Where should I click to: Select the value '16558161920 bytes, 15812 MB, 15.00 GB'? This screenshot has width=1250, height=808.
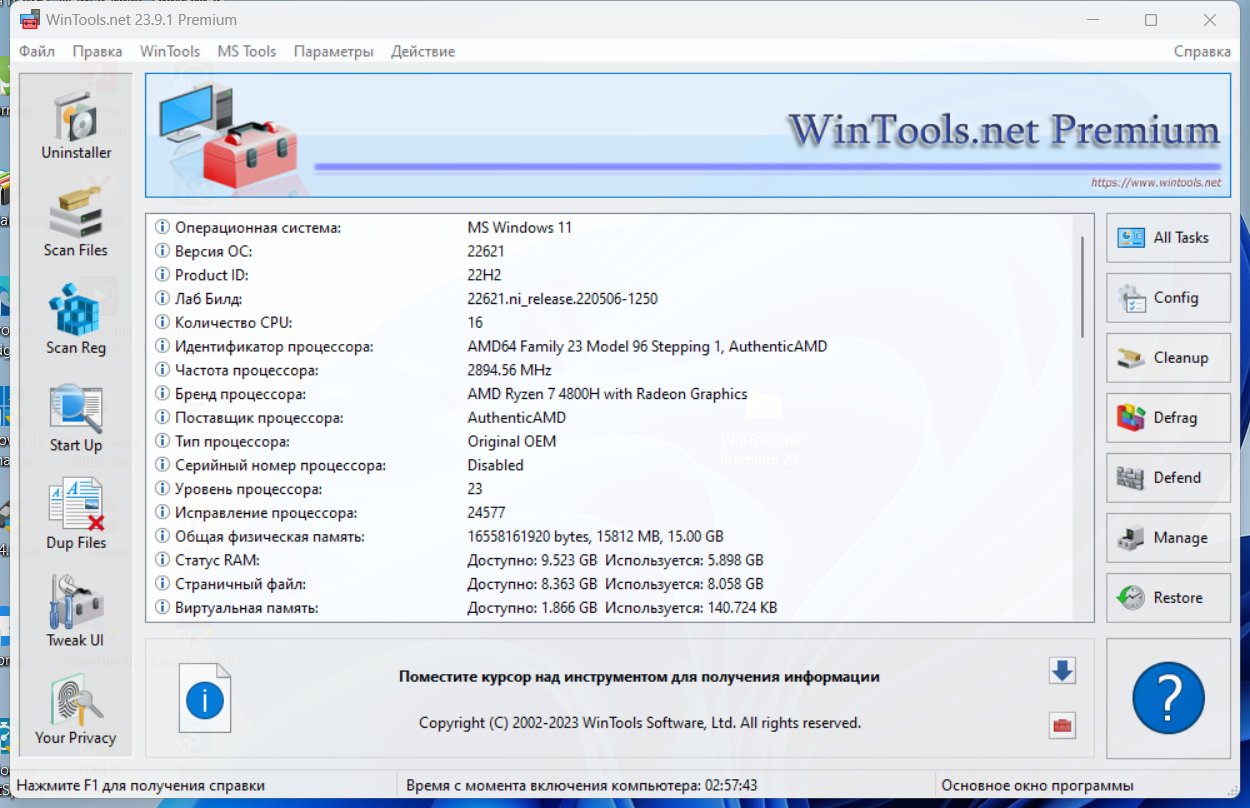click(595, 536)
